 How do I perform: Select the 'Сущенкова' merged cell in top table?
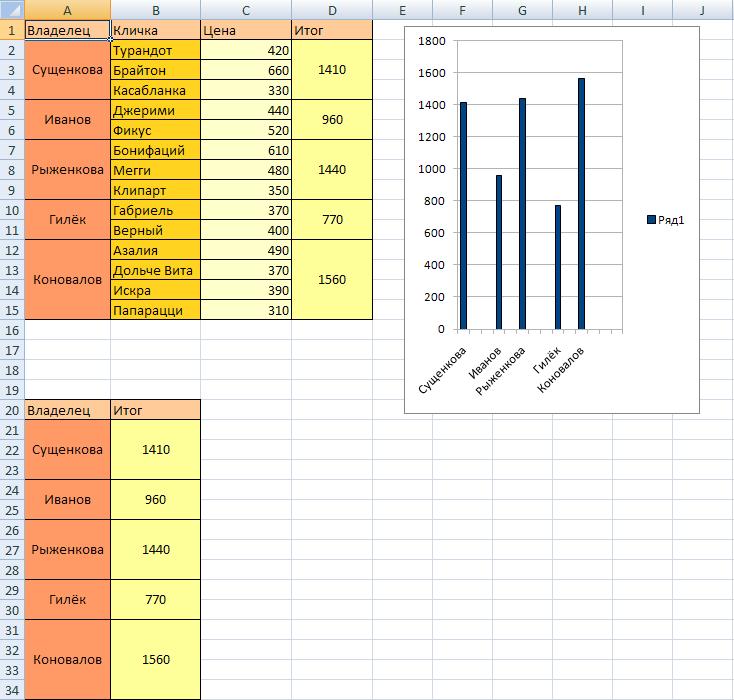[x=67, y=70]
